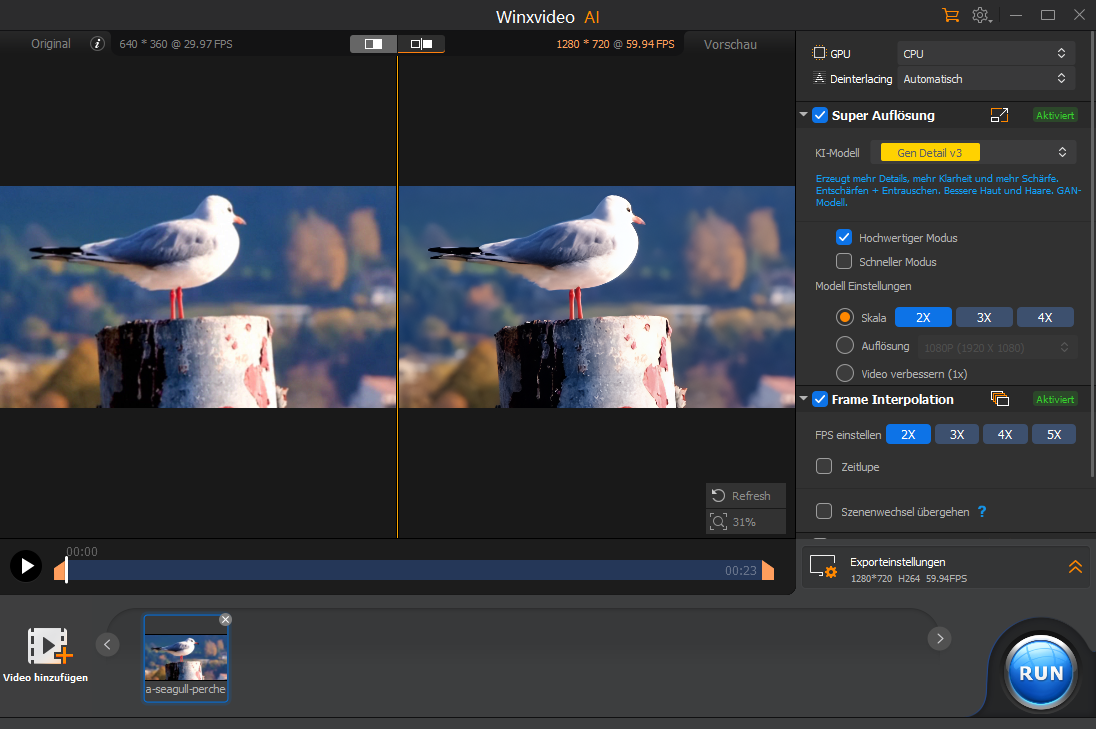Click the Frame Interpolation layers icon
Image resolution: width=1096 pixels, height=729 pixels.
[999, 399]
